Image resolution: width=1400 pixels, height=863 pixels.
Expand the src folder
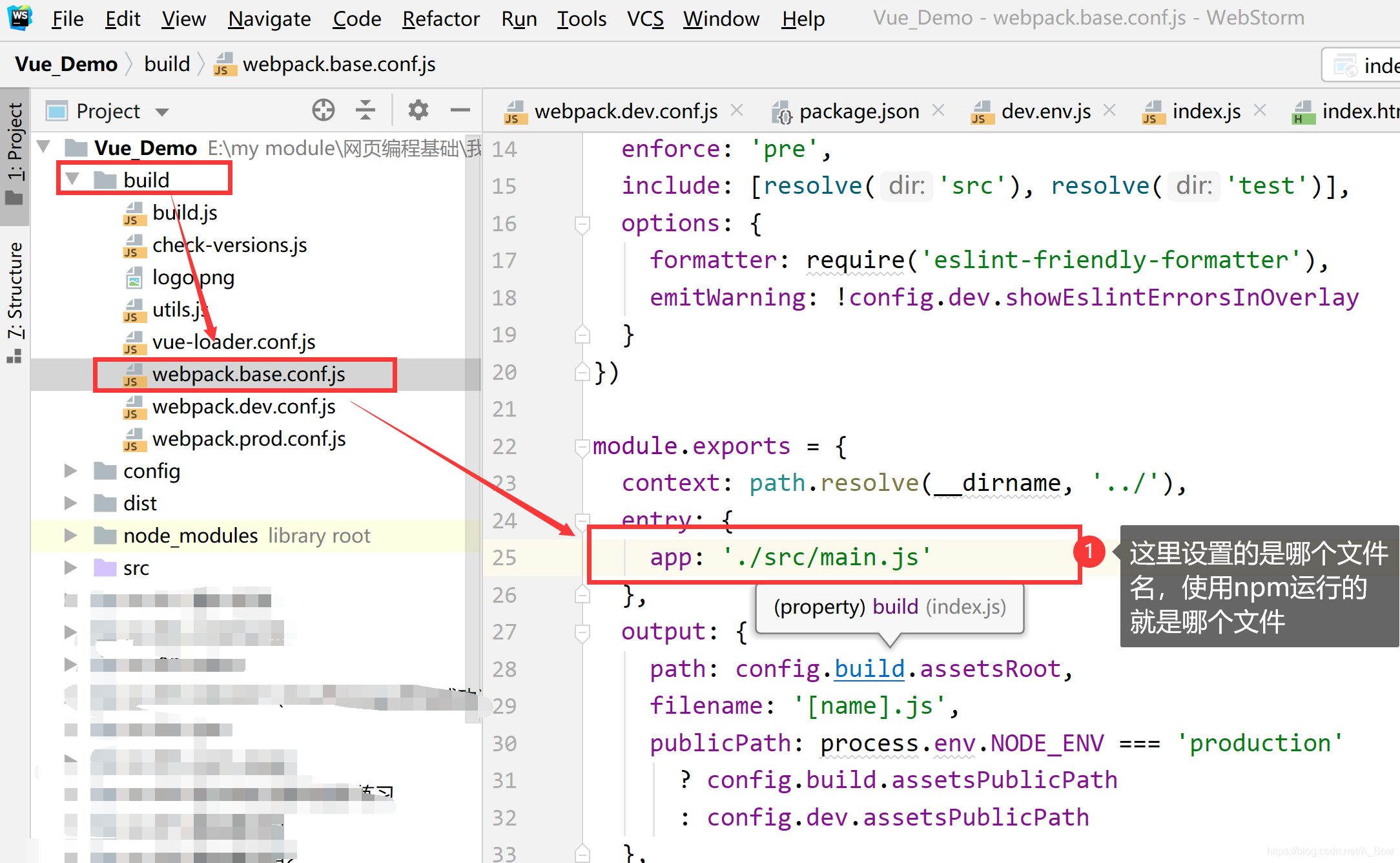click(x=70, y=568)
